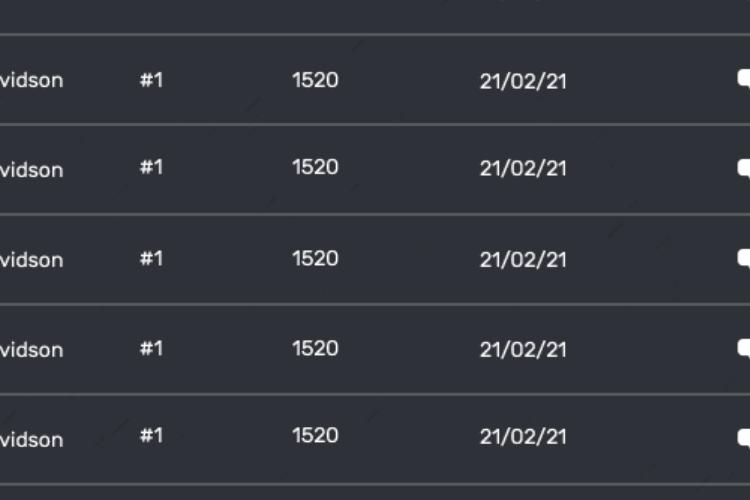Viewport: 750px width, 500px height.
Task: Open the comment icon in the first row
Action: click(744, 79)
